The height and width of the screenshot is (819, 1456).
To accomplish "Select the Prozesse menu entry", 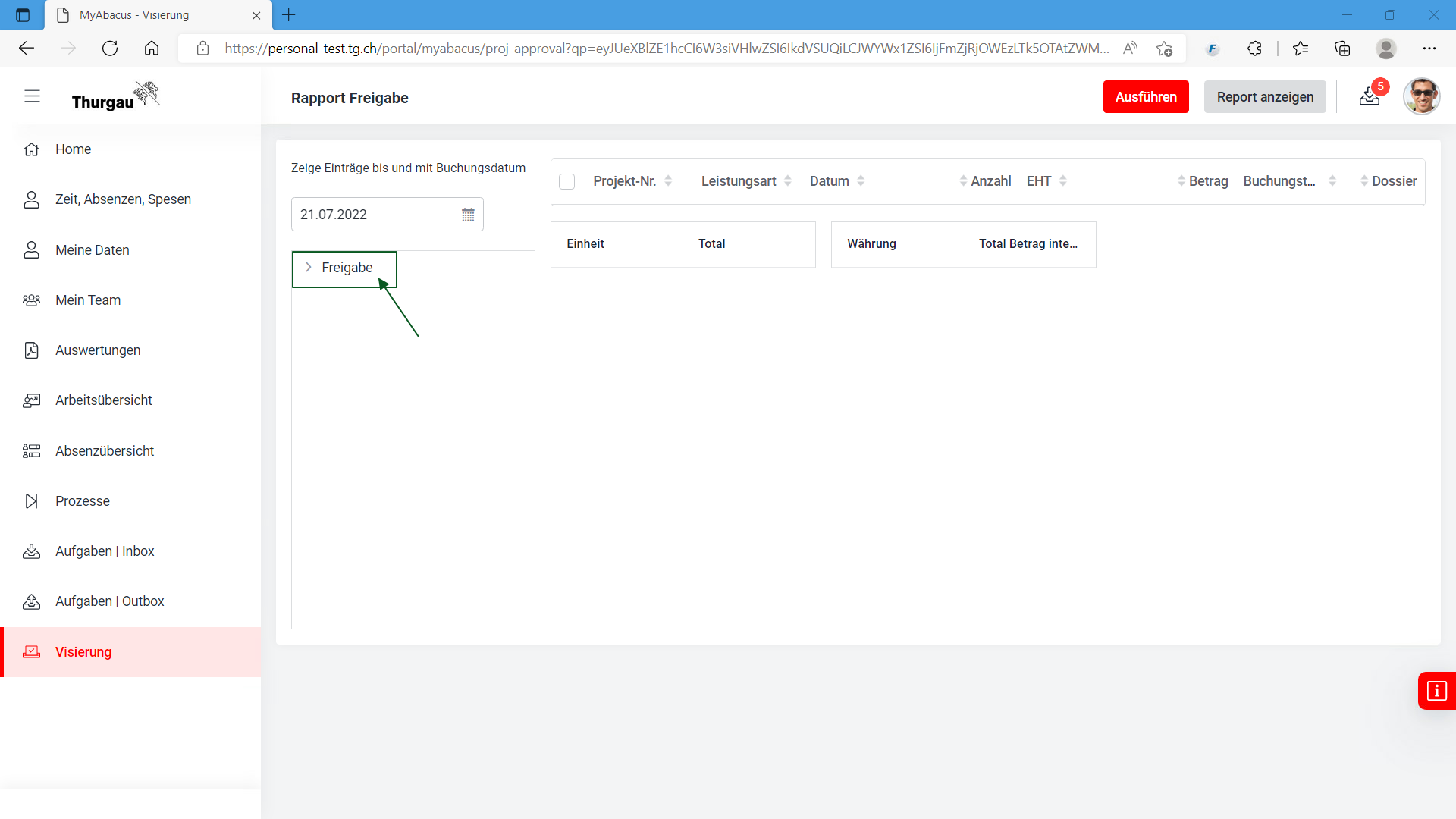I will (x=83, y=501).
